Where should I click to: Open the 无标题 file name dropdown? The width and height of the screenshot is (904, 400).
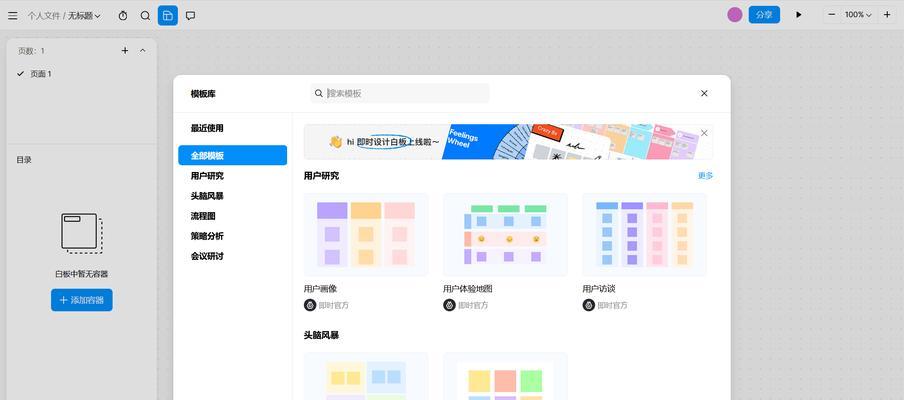coord(84,16)
